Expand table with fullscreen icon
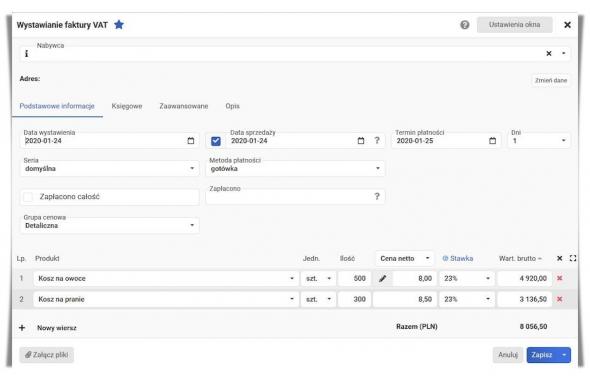 point(573,258)
